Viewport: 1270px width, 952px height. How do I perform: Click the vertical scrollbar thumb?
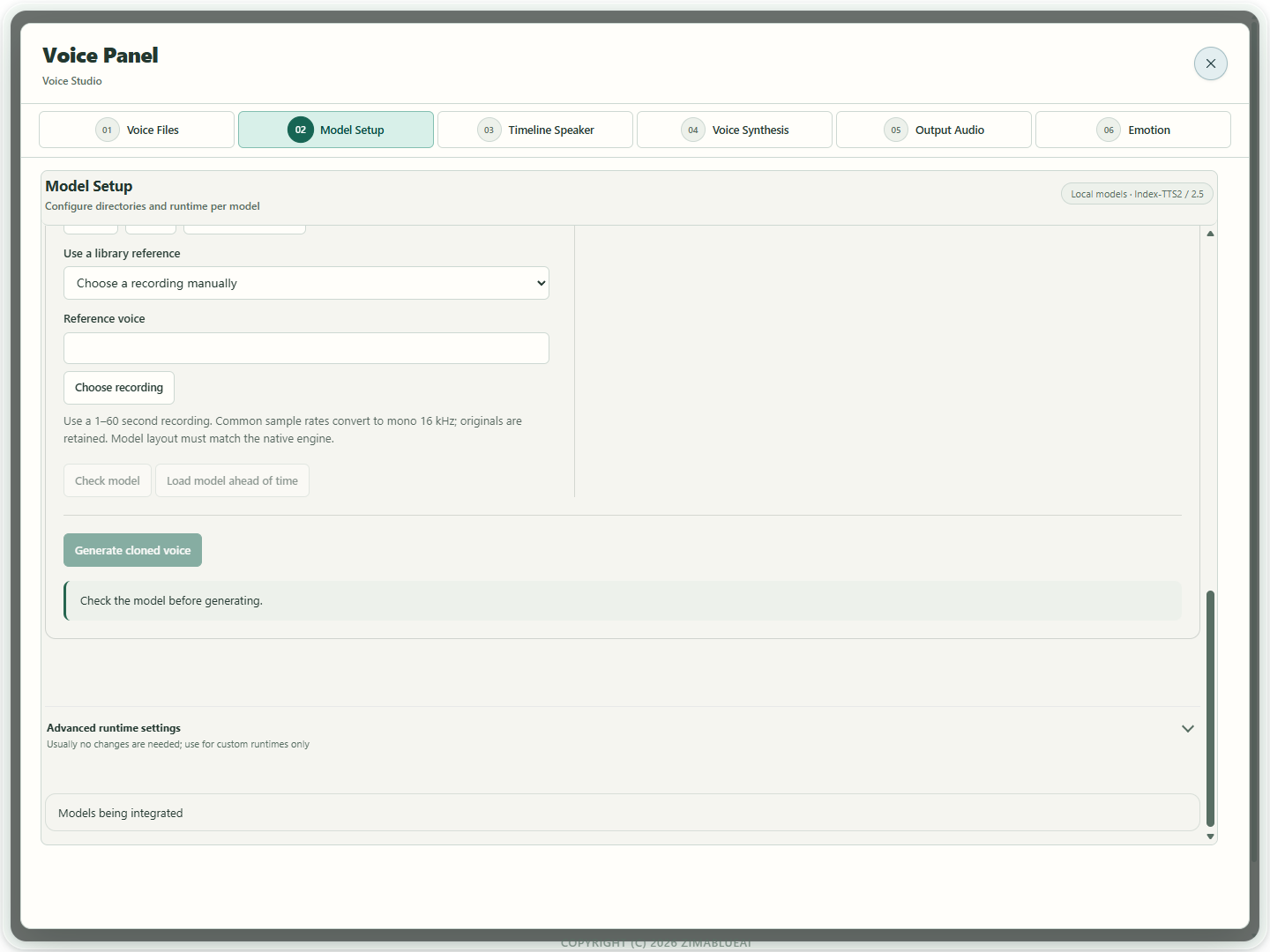coord(1210,709)
